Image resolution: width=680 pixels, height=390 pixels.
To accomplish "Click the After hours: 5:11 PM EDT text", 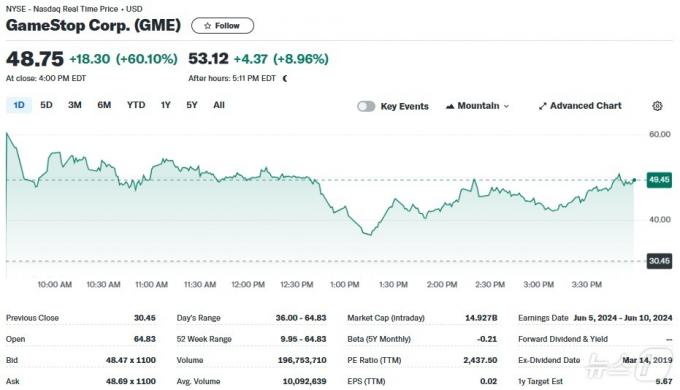I will (x=232, y=78).
